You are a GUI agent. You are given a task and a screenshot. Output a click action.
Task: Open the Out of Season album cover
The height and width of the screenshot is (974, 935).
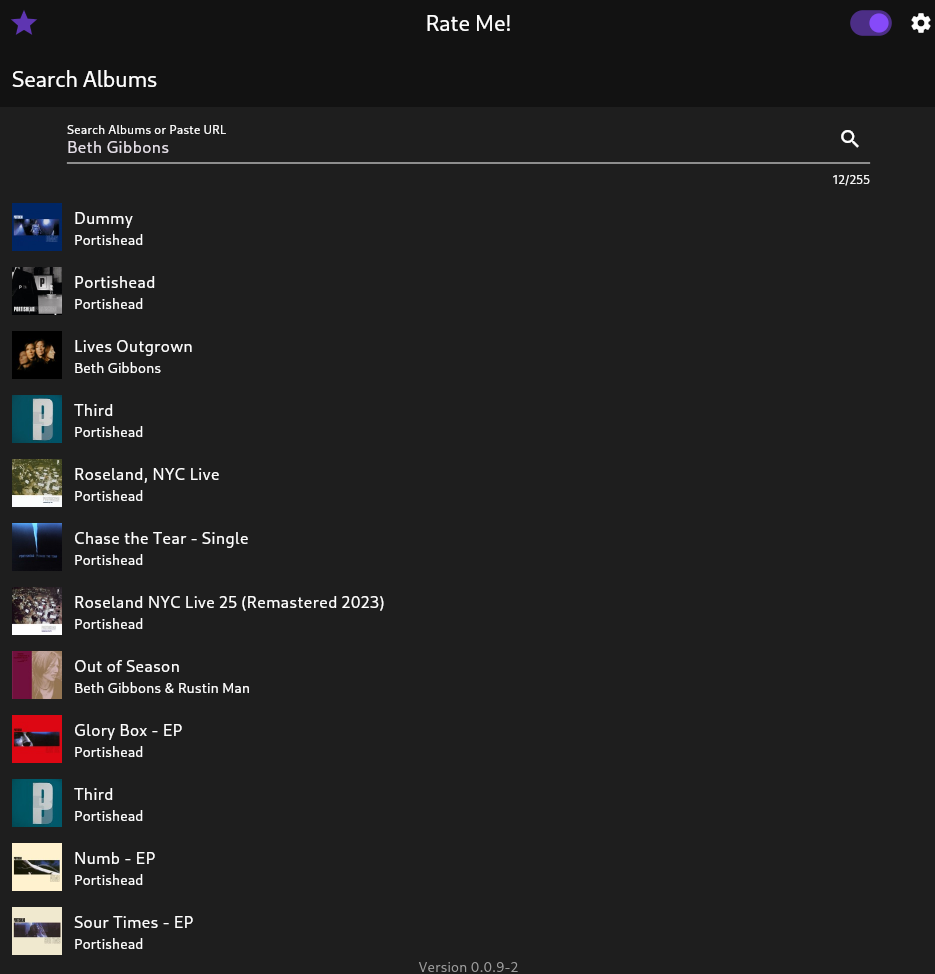(x=37, y=675)
